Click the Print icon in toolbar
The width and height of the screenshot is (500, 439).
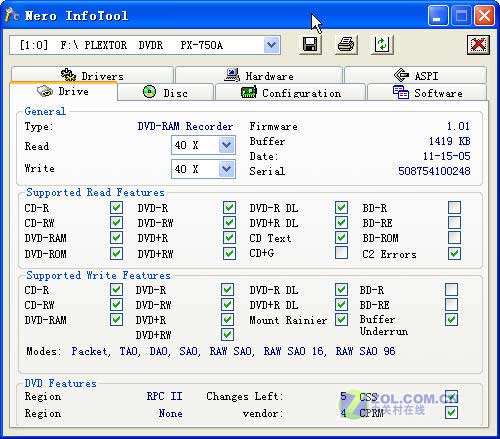coord(346,44)
